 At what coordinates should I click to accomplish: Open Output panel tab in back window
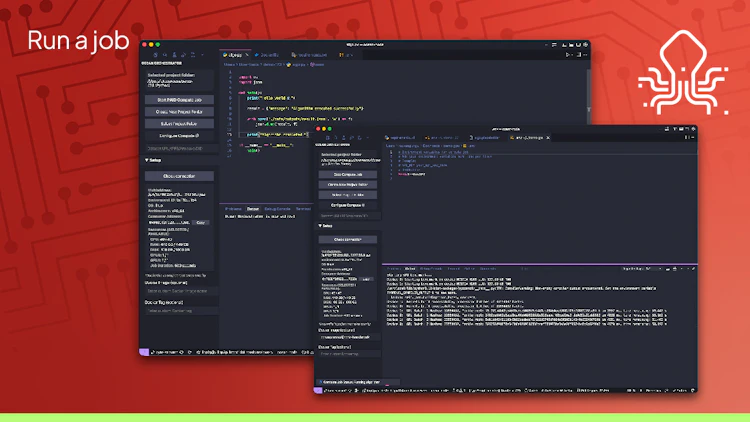click(x=253, y=209)
